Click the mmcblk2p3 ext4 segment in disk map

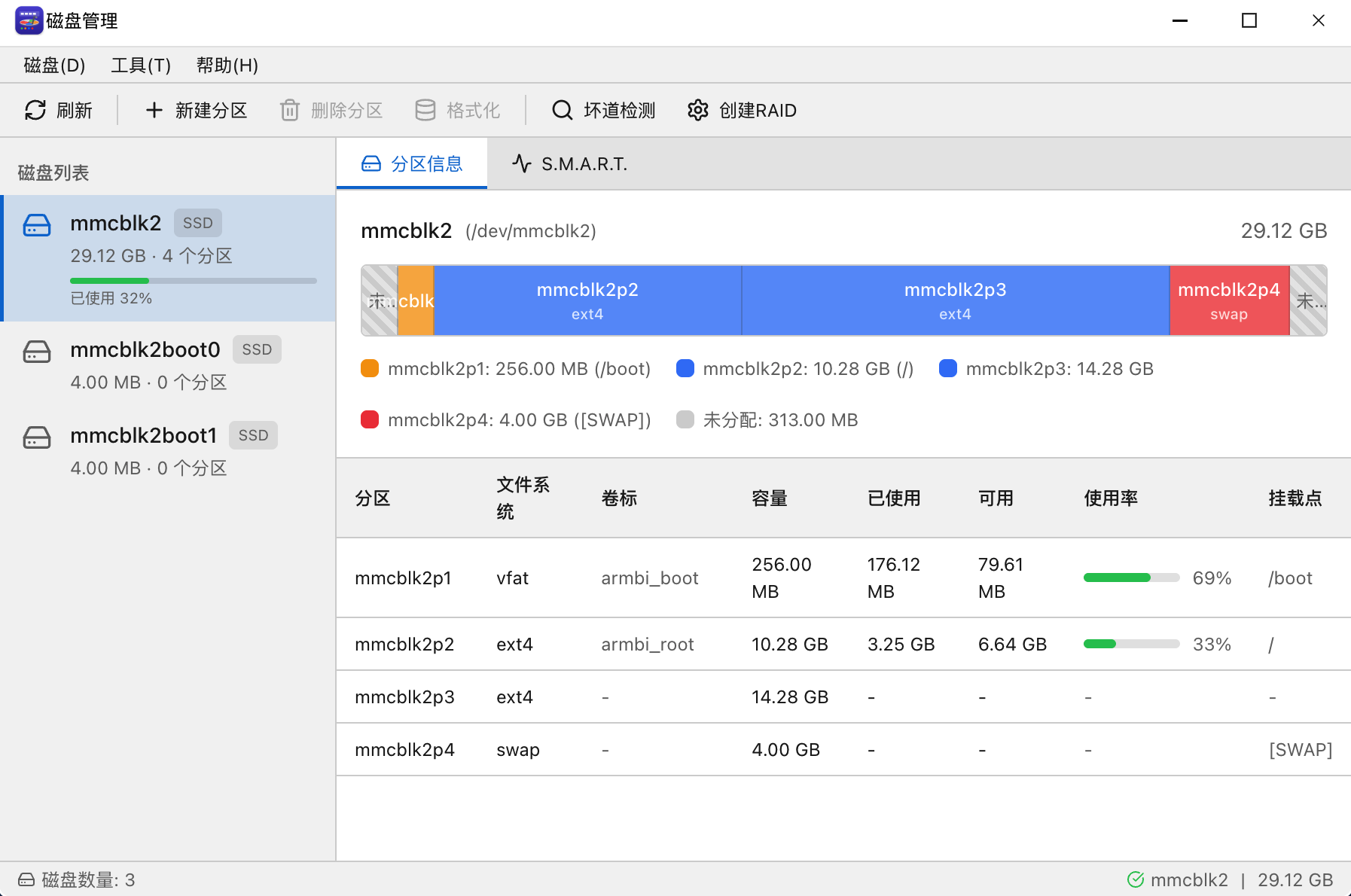[956, 300]
